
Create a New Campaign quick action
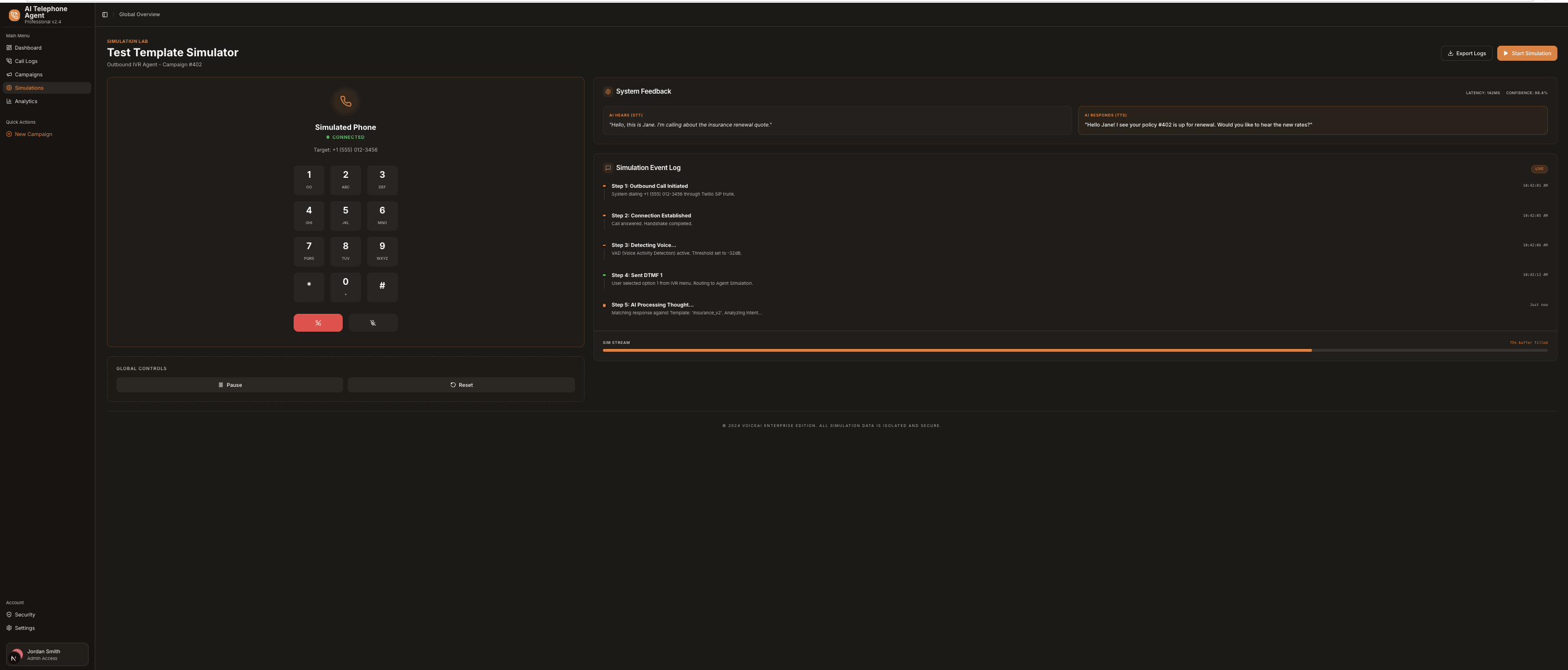tap(33, 134)
